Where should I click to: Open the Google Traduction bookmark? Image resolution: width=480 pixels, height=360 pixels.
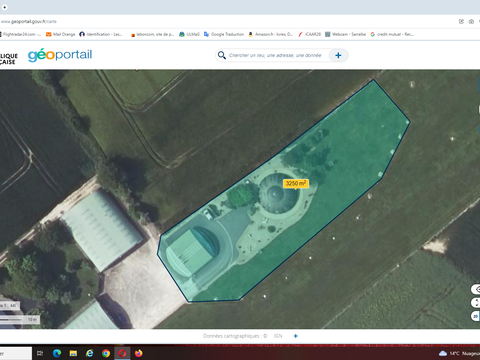(x=224, y=34)
